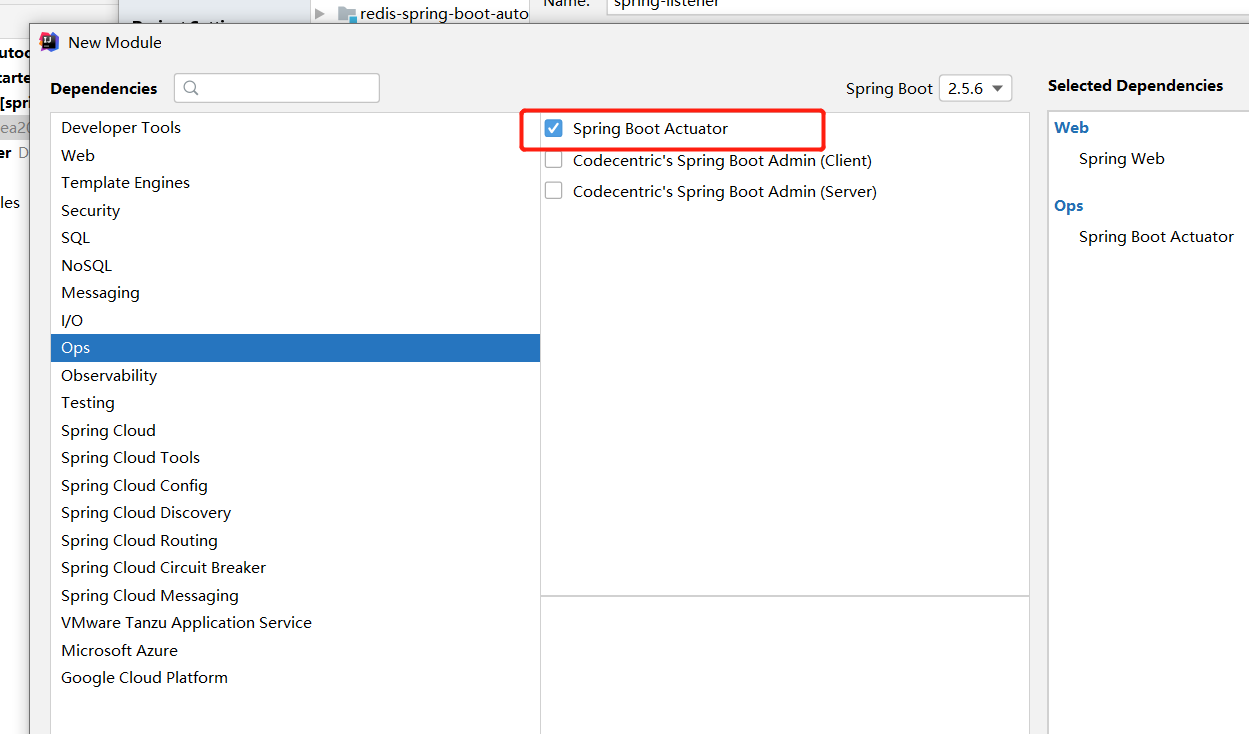Viewport: 1249px width, 734px height.
Task: Select VMware Tanzu Application Service category
Action: tap(295, 623)
